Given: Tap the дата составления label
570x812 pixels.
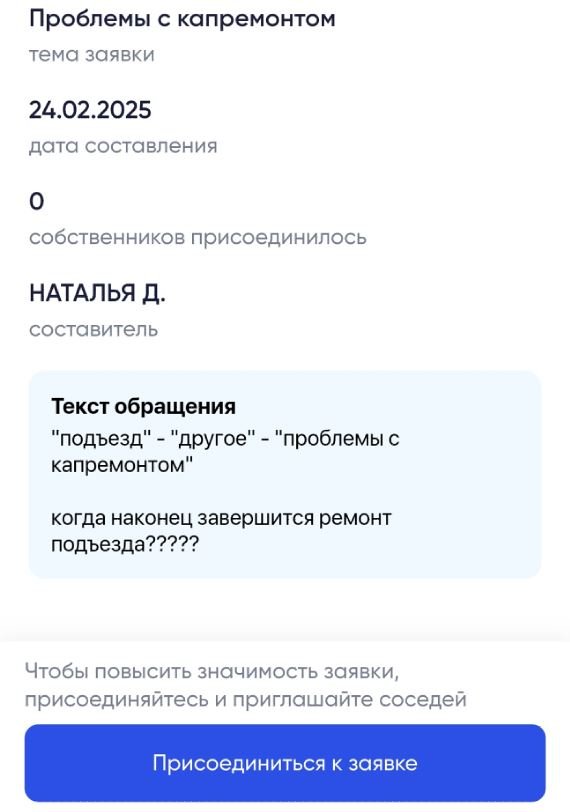Looking at the screenshot, I should pos(123,146).
